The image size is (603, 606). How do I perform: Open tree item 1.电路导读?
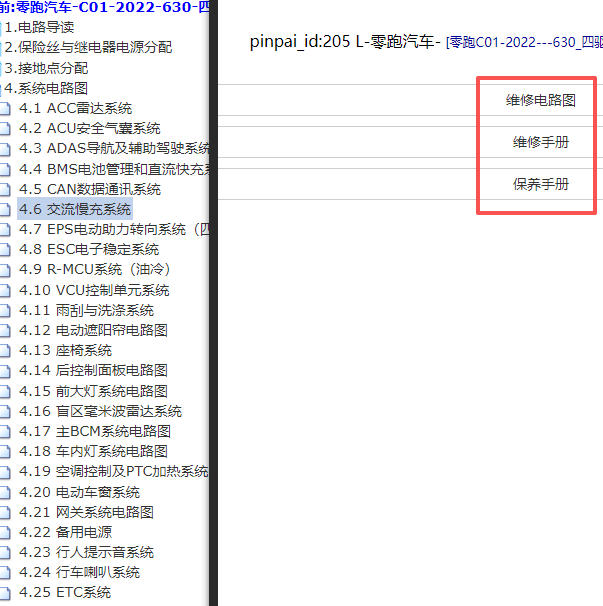[39, 27]
